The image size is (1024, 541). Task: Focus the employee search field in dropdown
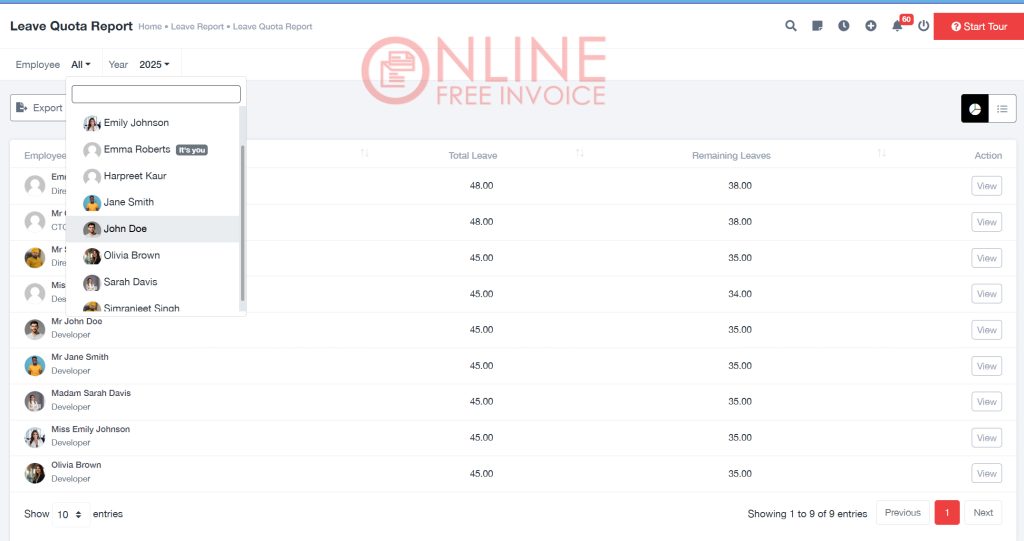(x=156, y=94)
